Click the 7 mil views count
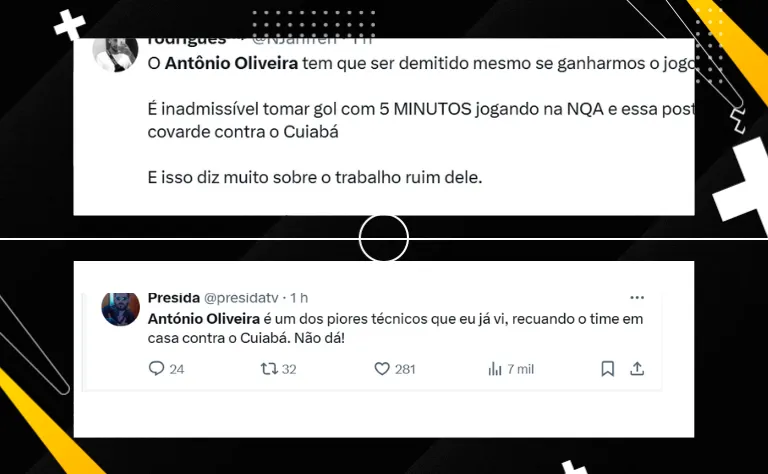The width and height of the screenshot is (768, 474). [520, 369]
